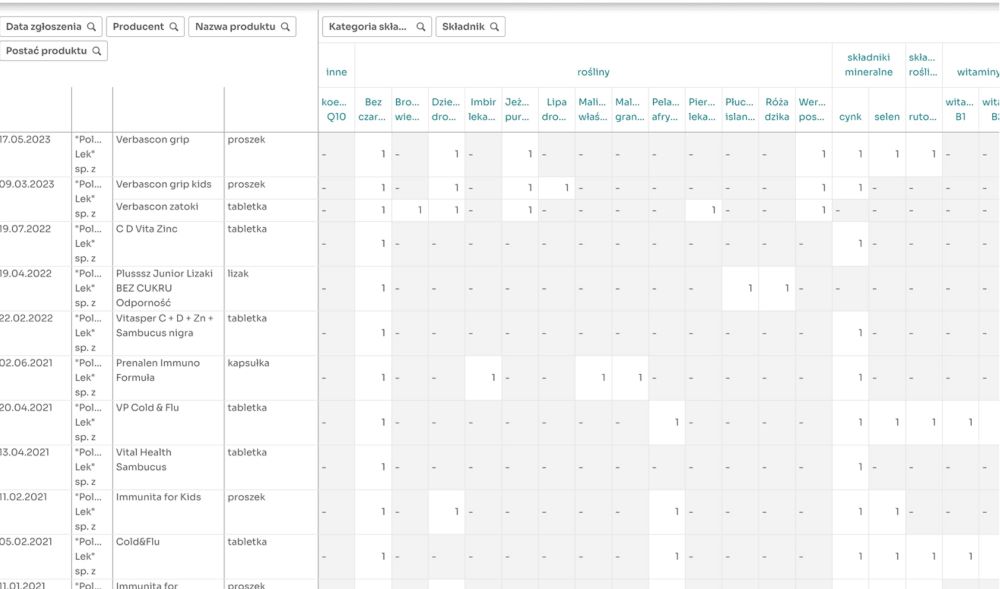Click the 'Imbir lekarski' column header
The width and height of the screenshot is (1000, 589).
point(483,109)
